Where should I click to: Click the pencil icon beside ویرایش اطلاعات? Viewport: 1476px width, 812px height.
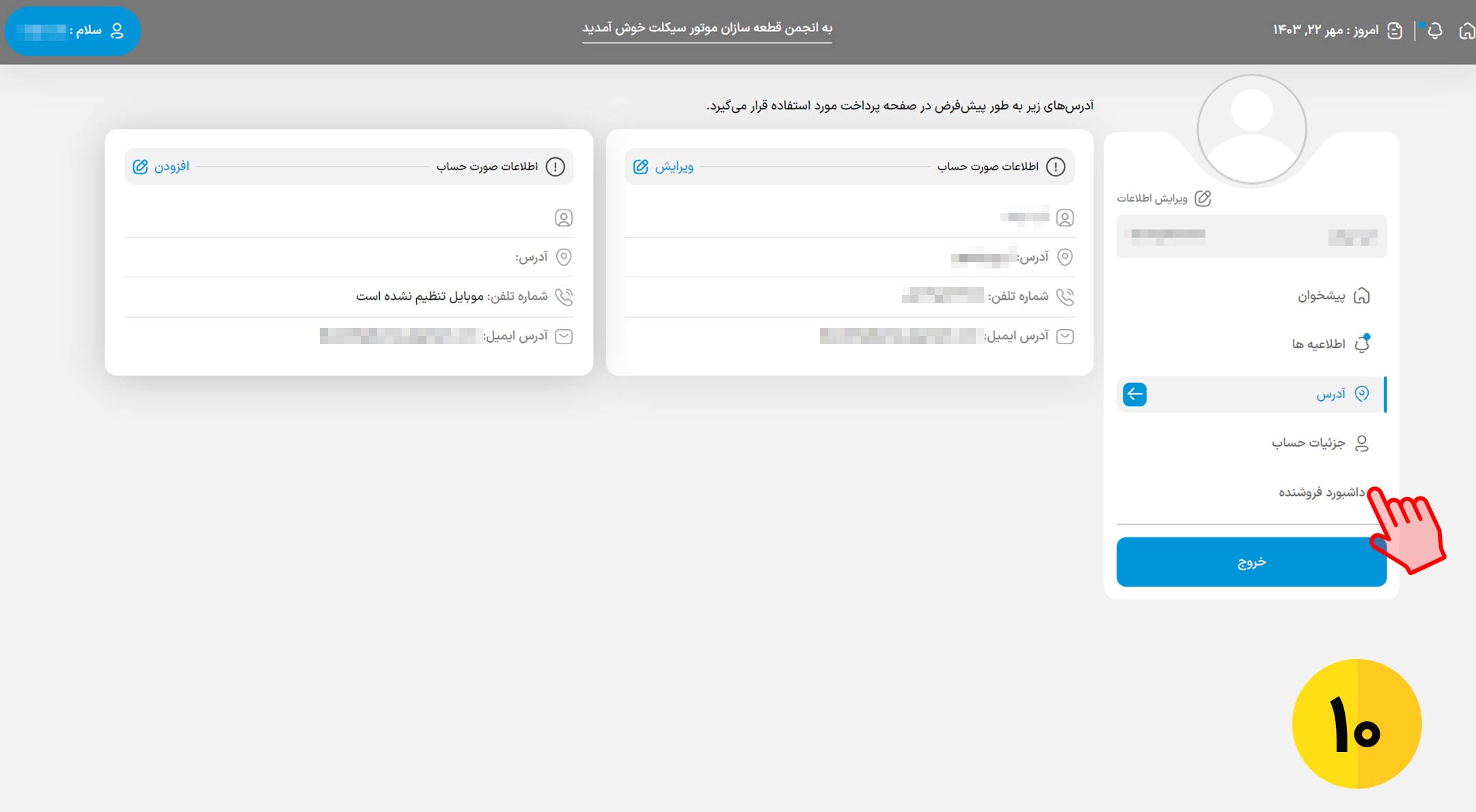(x=1203, y=198)
